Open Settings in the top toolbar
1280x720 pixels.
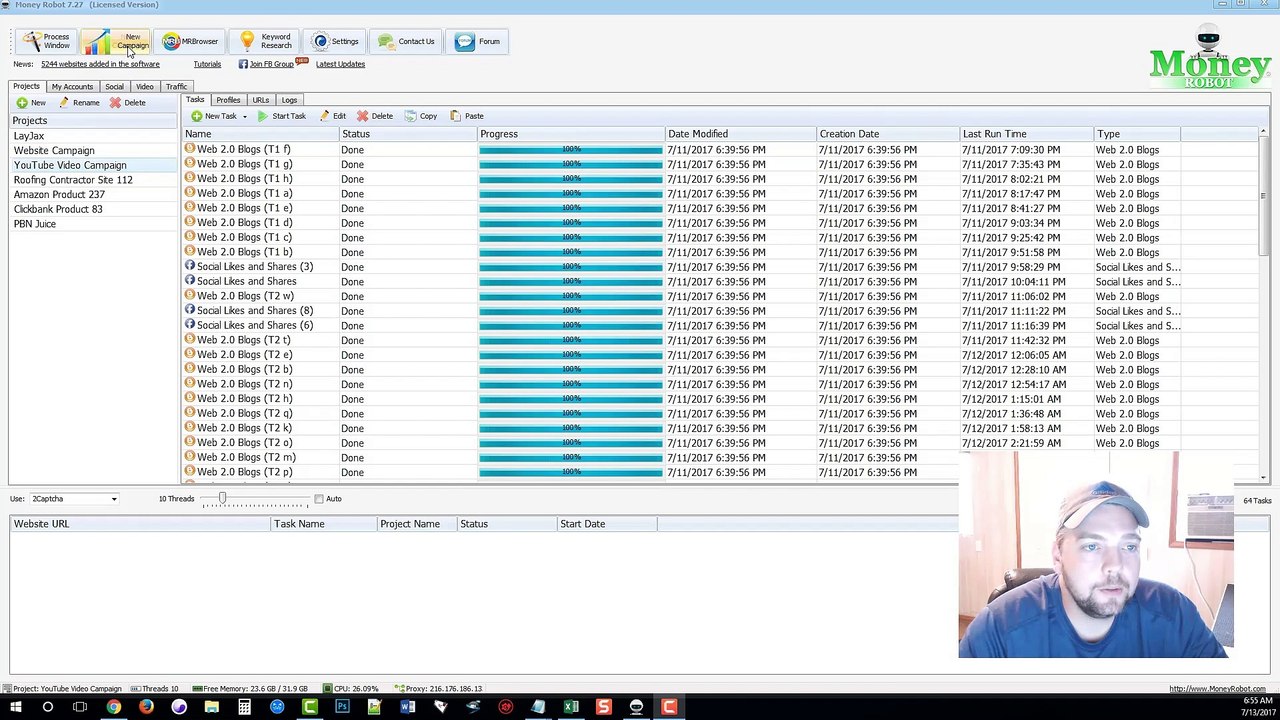click(335, 41)
